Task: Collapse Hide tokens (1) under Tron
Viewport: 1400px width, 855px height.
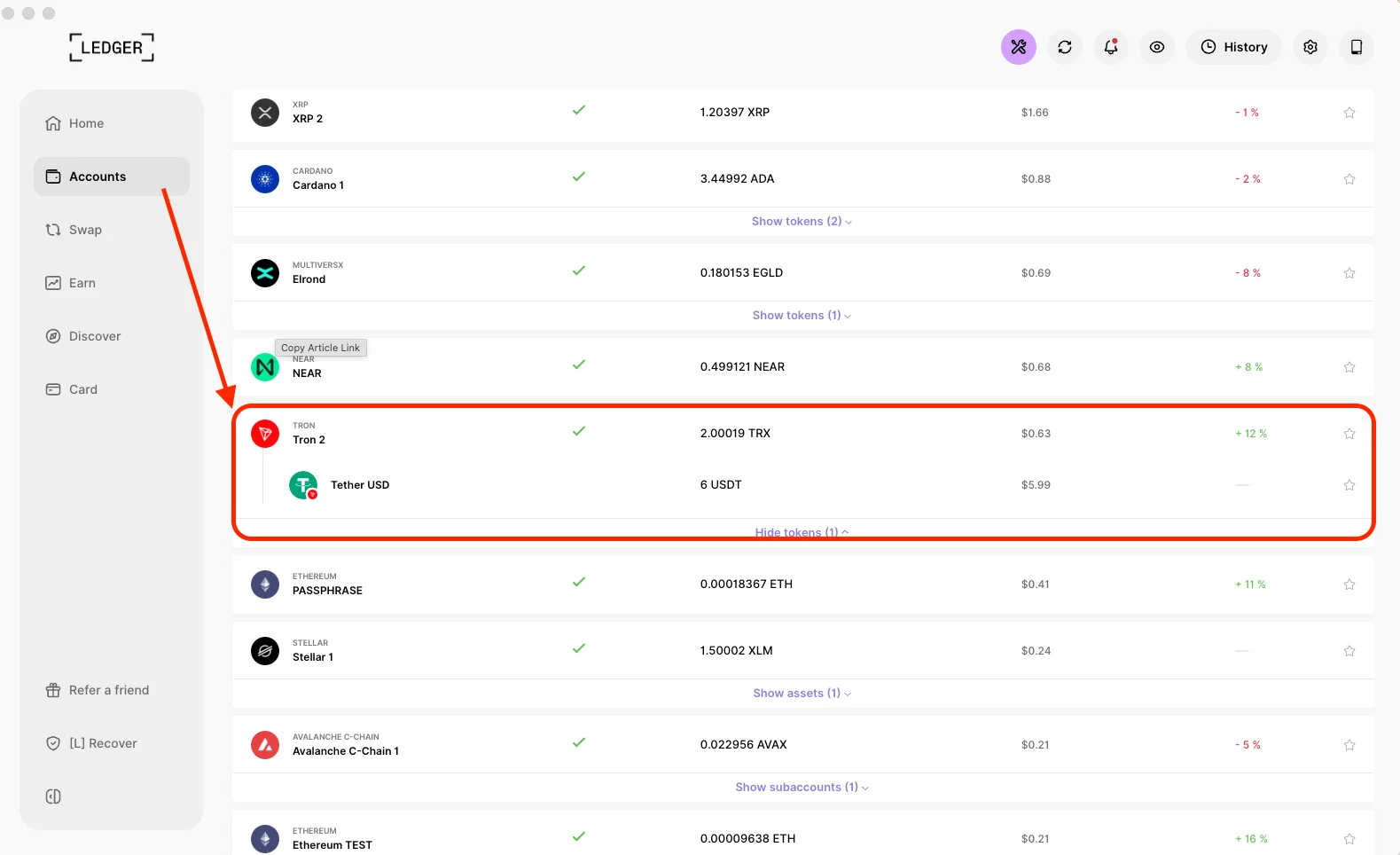Action: pos(802,532)
